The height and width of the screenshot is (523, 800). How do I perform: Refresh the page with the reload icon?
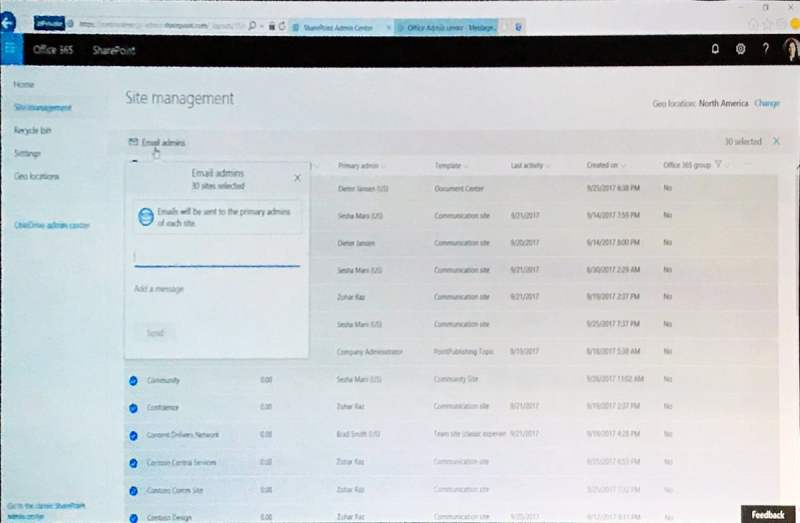coord(282,26)
